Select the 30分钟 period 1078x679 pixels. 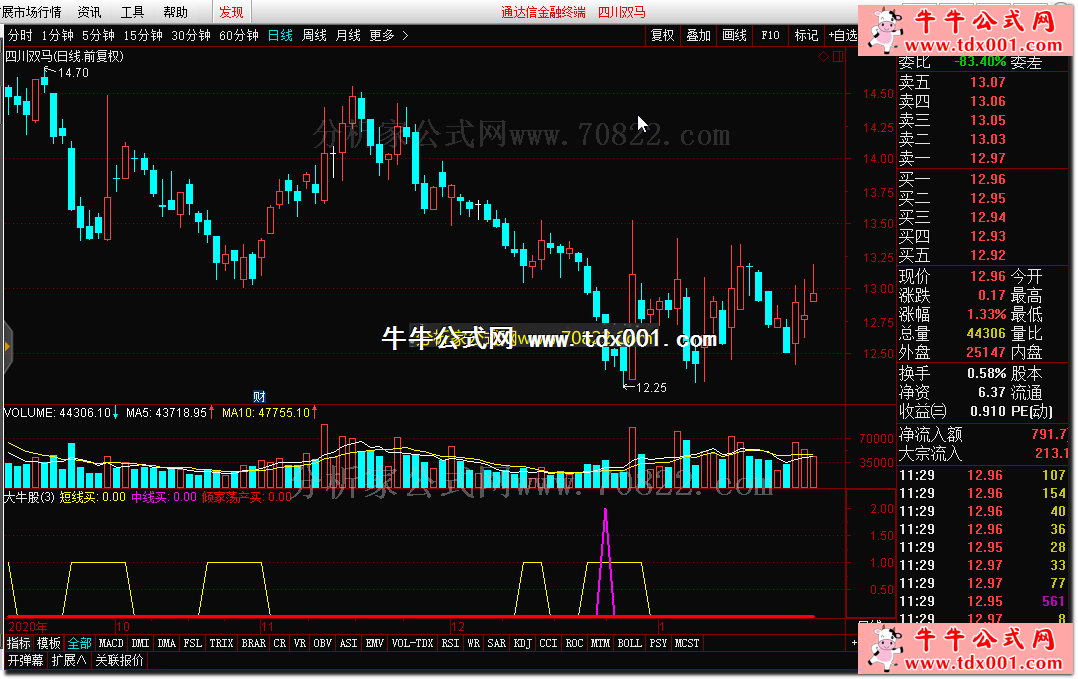(x=190, y=35)
